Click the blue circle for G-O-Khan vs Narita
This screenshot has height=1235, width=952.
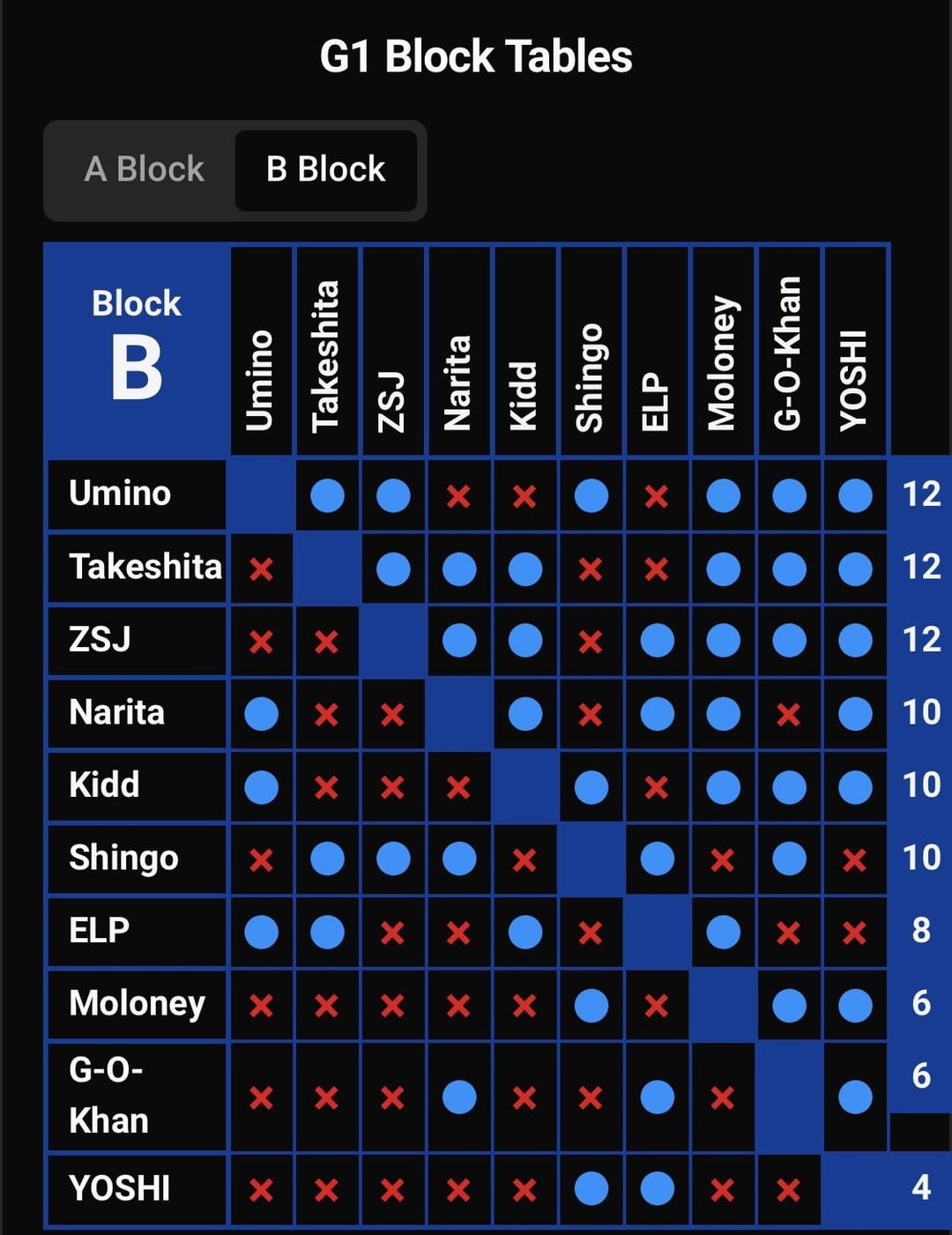click(459, 1097)
